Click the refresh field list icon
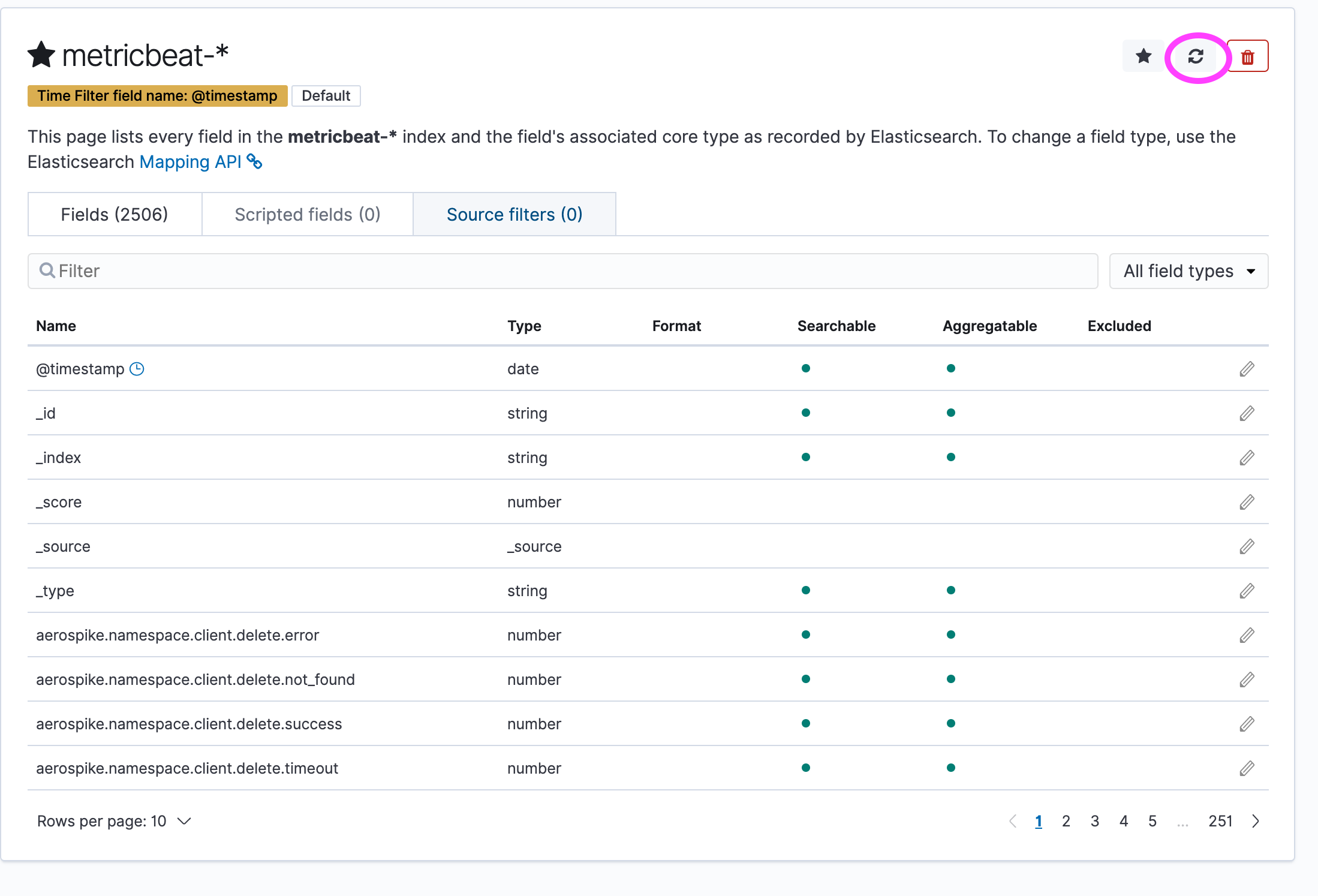This screenshot has height=896, width=1318. pos(1196,56)
